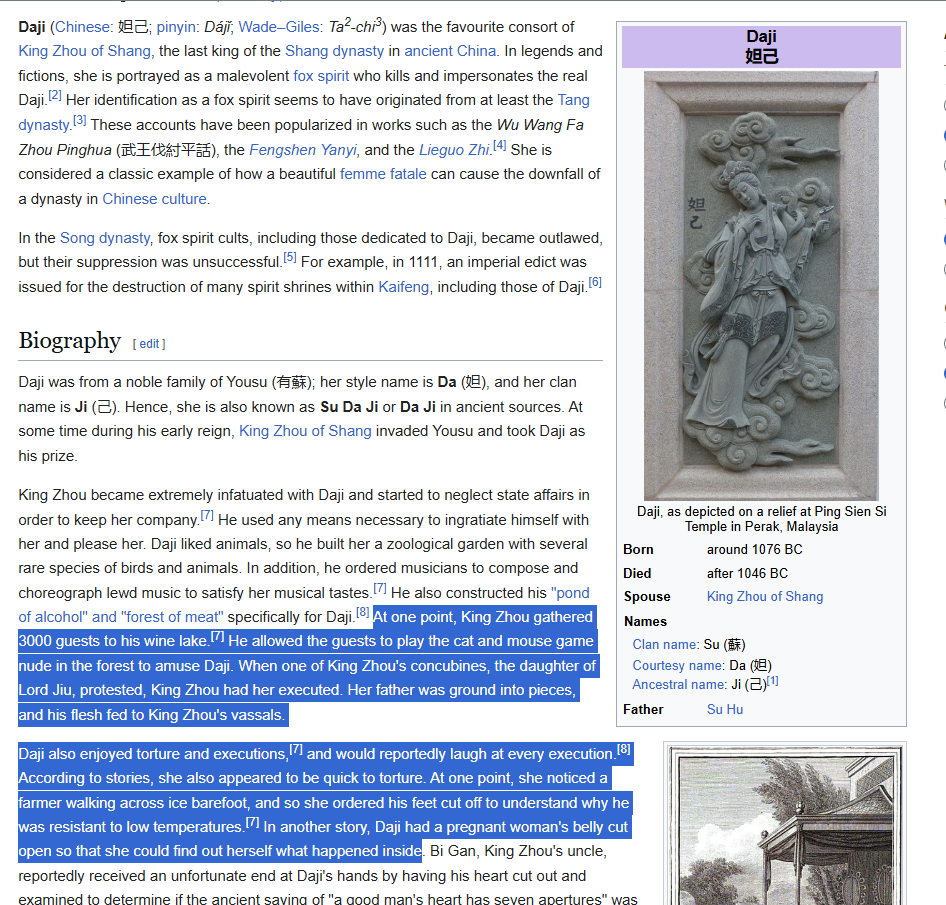This screenshot has height=905, width=946.
Task: Open citation 7 after 'low temperatures'
Action: click(x=253, y=822)
